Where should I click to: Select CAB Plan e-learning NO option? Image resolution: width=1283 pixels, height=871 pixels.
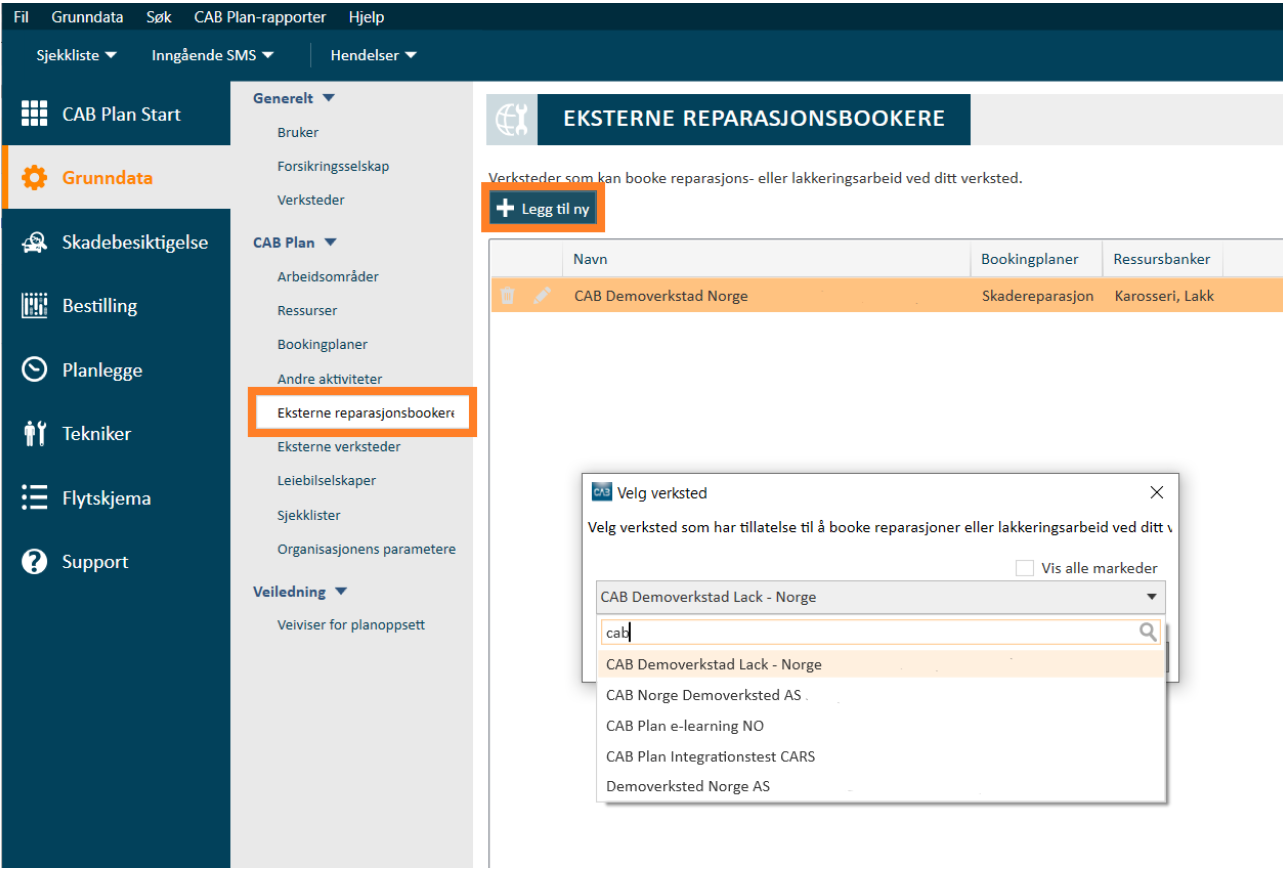[880, 726]
